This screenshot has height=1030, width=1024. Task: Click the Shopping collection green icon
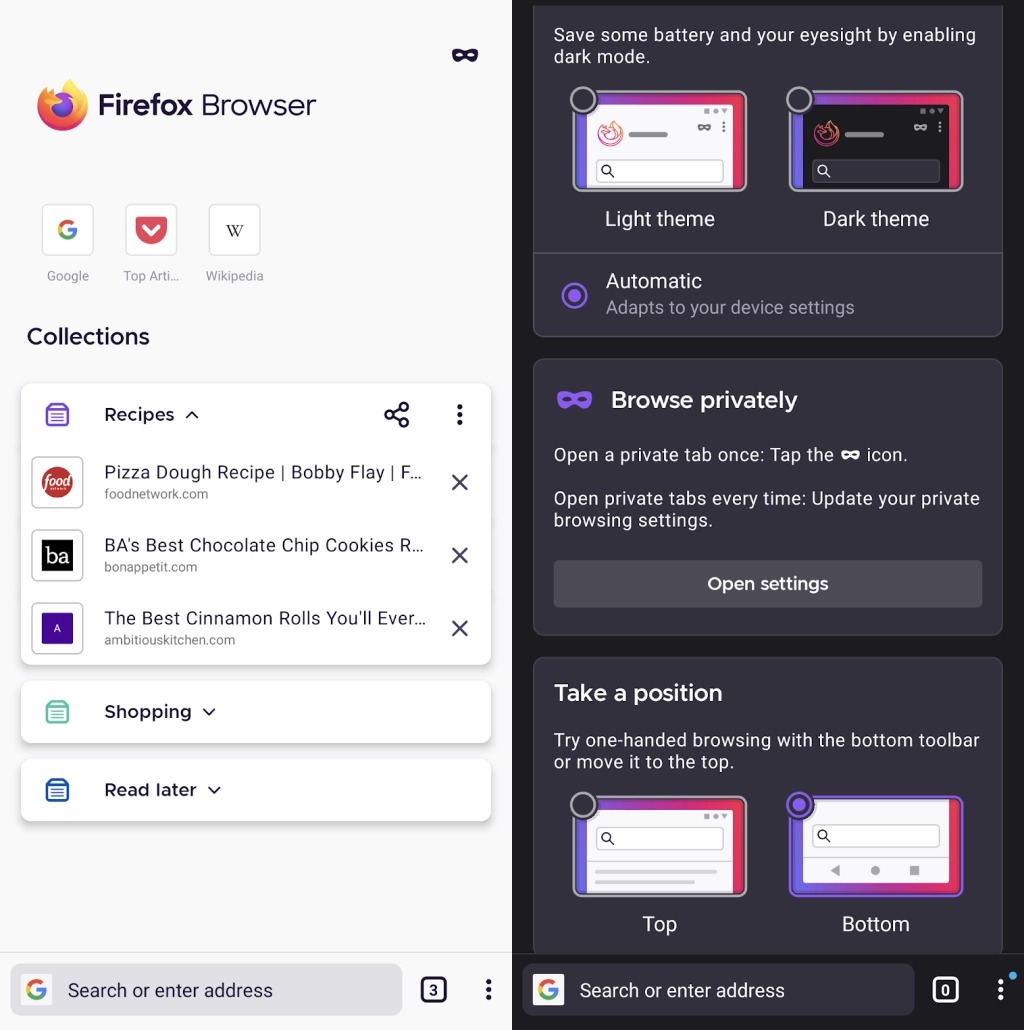57,712
